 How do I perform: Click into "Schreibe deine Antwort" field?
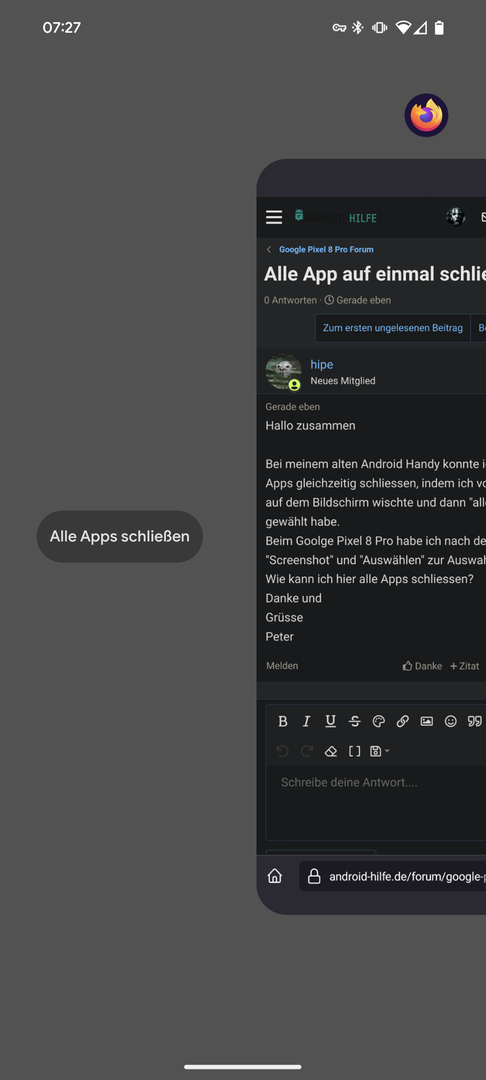376,802
